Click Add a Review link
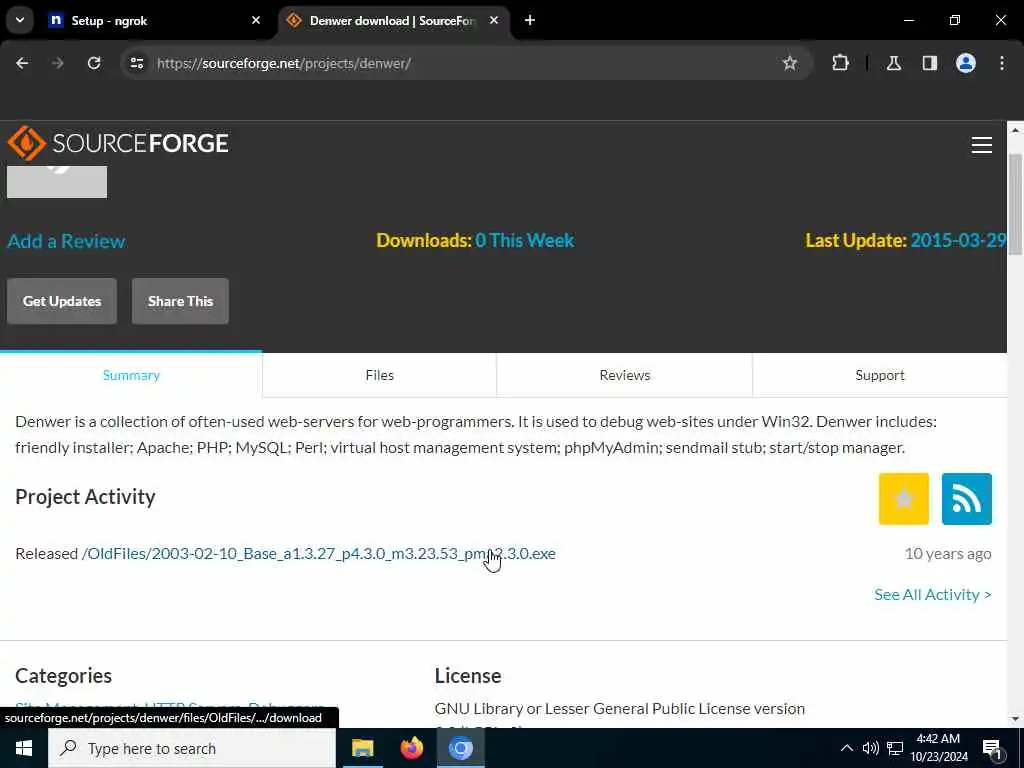Viewport: 1024px width, 768px height. [x=66, y=241]
